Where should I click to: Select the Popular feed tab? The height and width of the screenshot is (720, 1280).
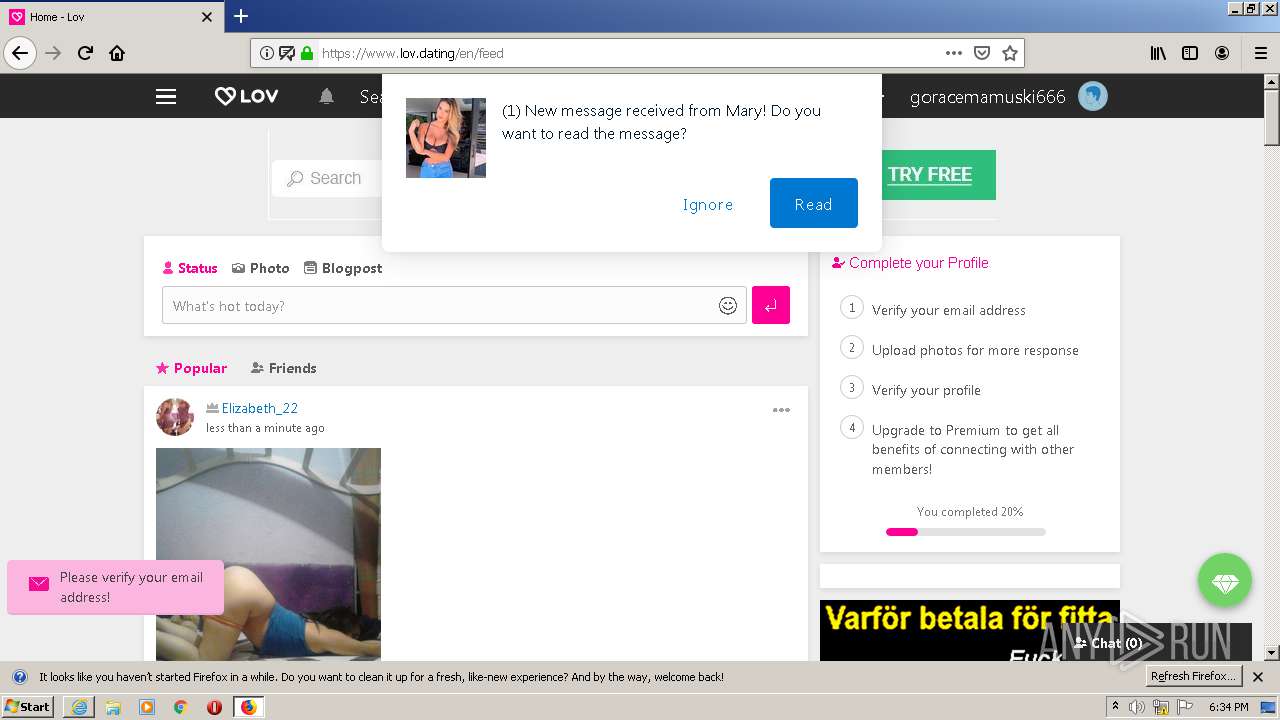click(191, 368)
